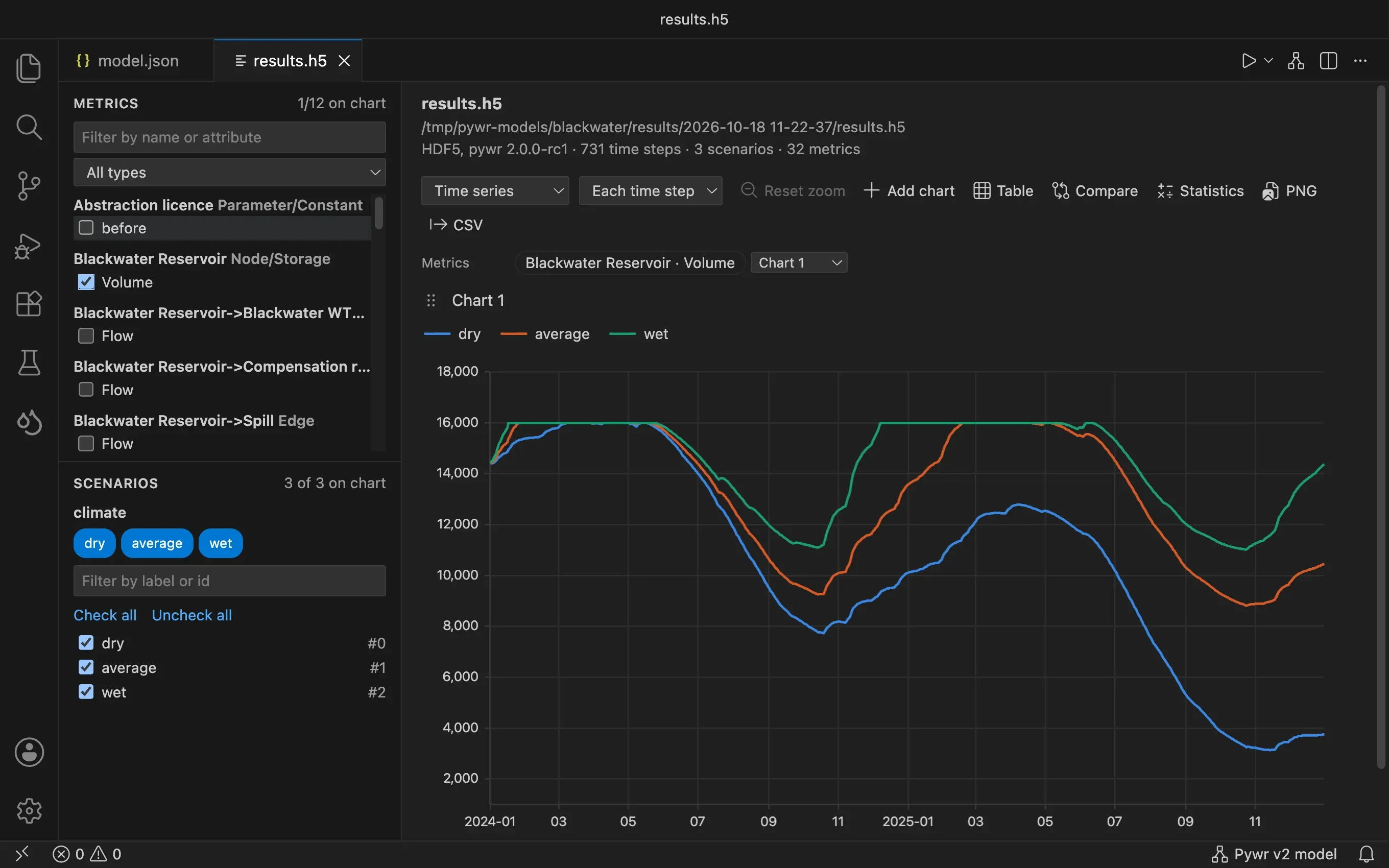Click the Compare button
This screenshot has width=1389, height=868.
click(1094, 190)
